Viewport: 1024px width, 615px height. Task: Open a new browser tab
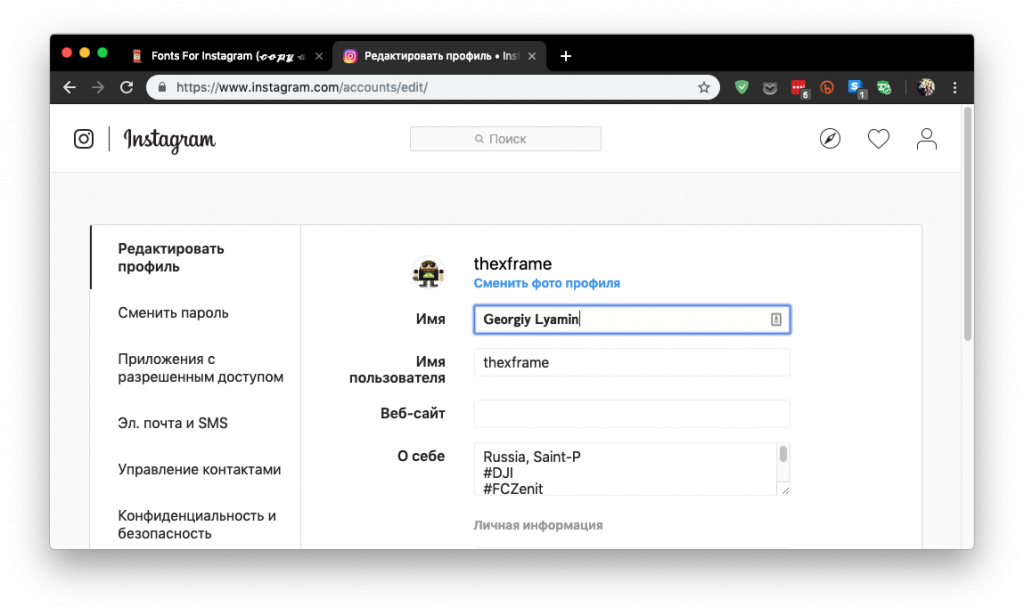pos(566,56)
